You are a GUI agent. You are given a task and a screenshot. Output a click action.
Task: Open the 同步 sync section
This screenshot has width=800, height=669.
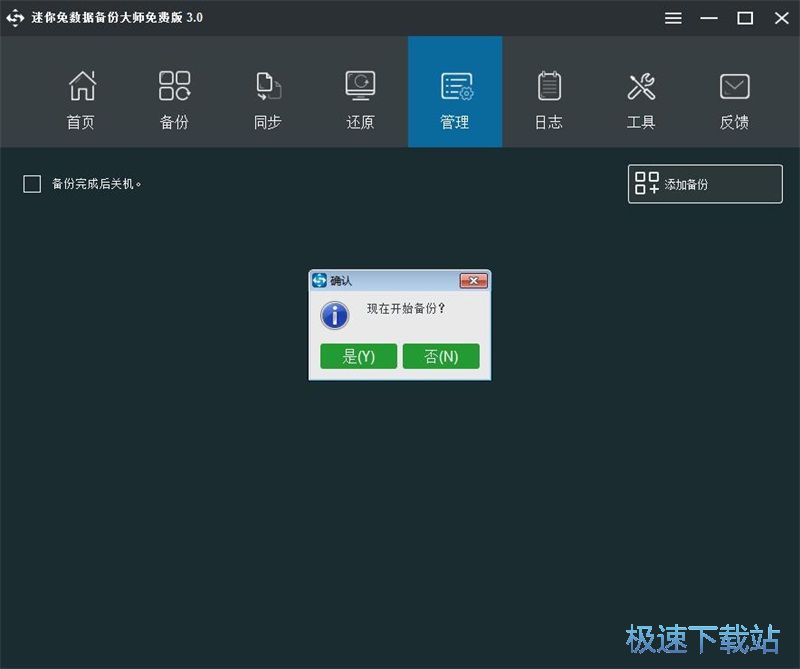click(x=268, y=100)
